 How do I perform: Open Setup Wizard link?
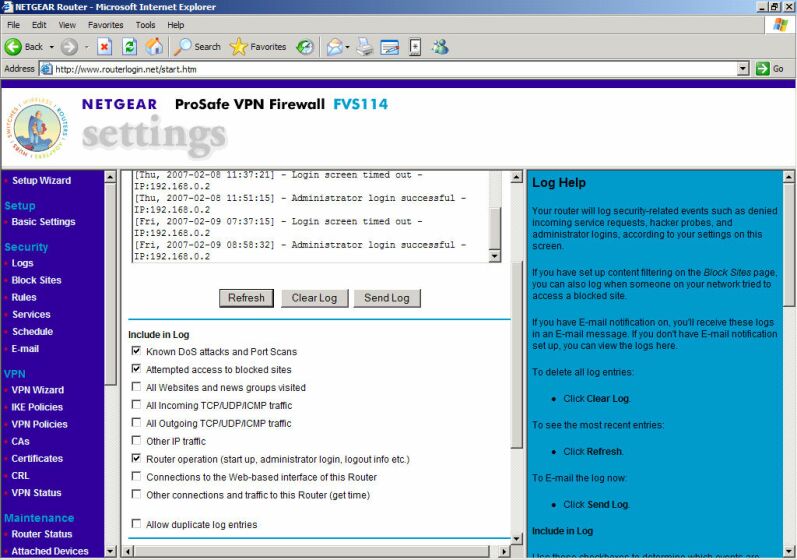(x=41, y=180)
